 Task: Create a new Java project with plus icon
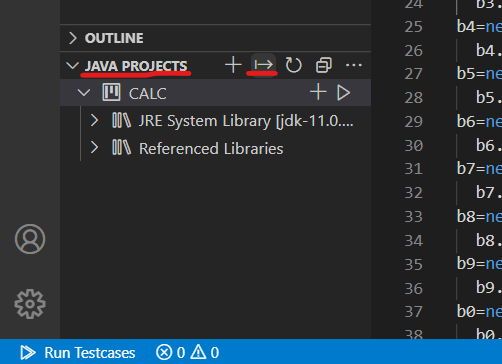(233, 65)
